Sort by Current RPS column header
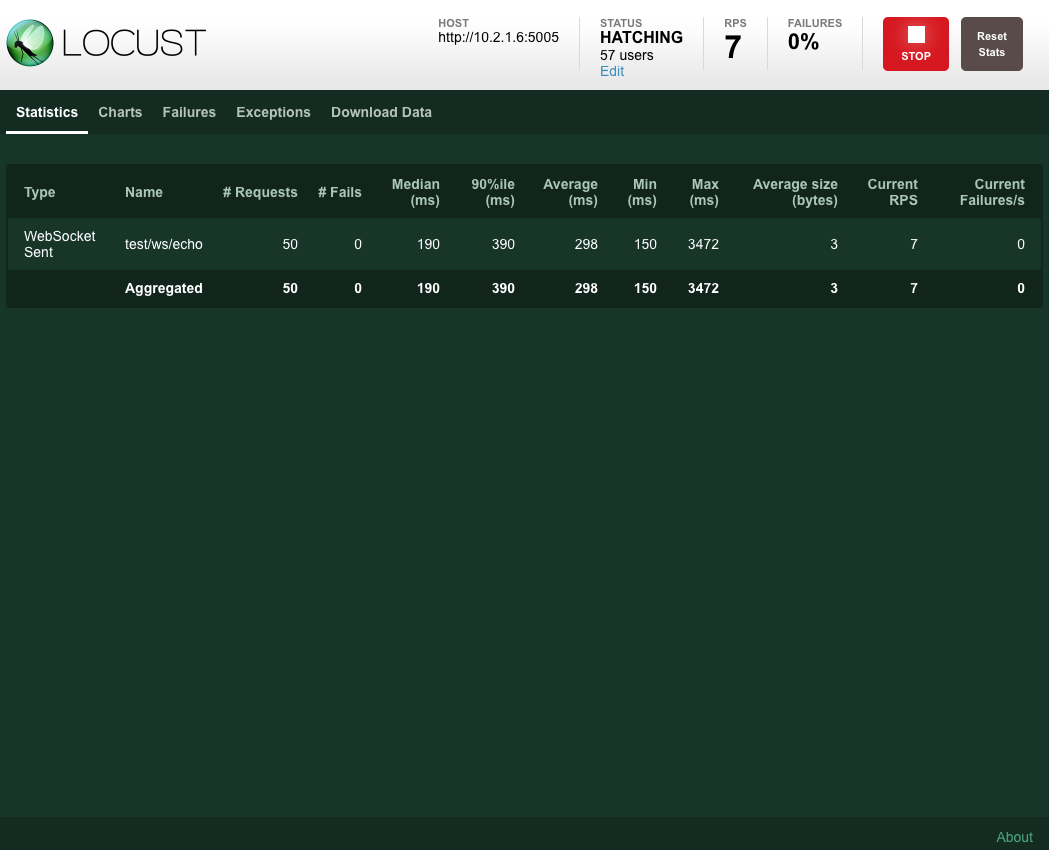The width and height of the screenshot is (1049, 850). (892, 193)
